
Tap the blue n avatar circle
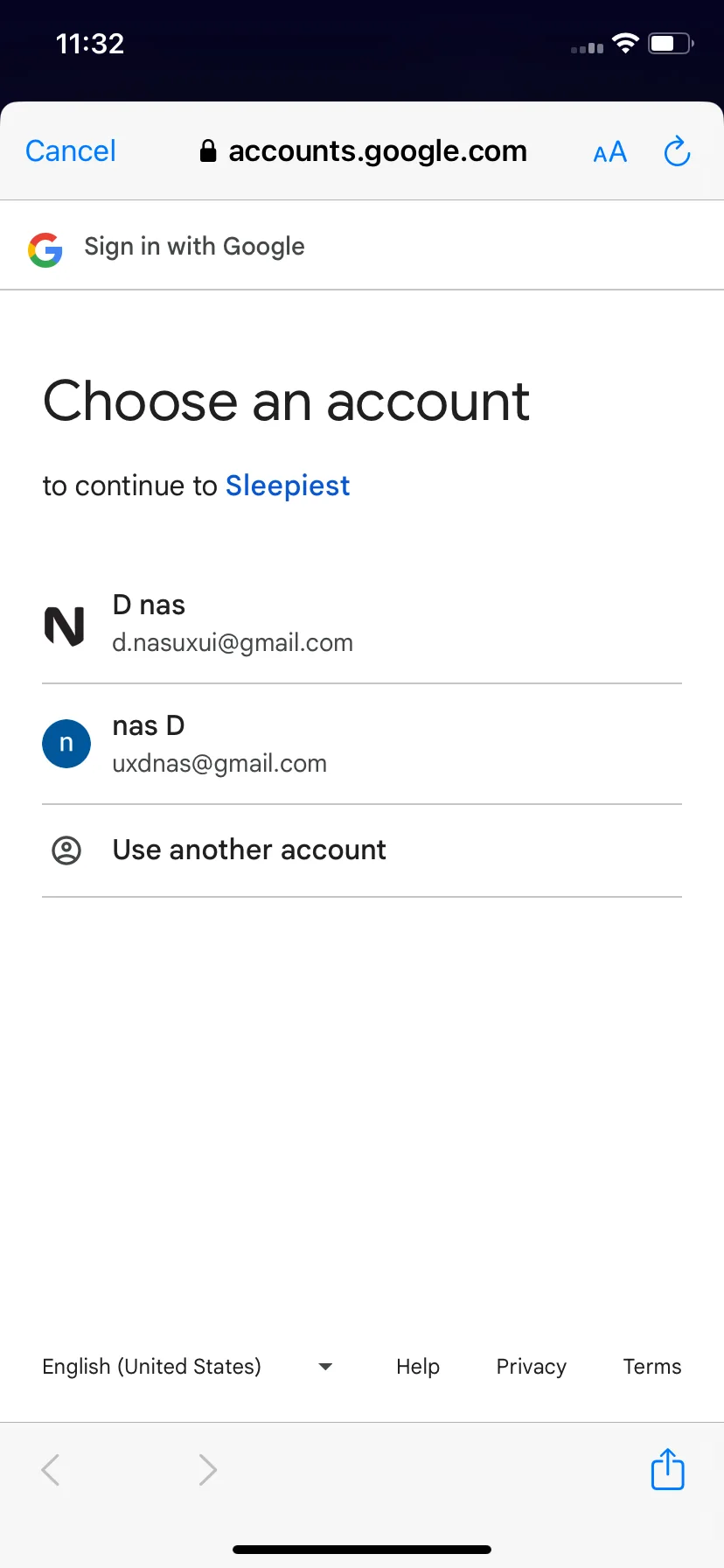(66, 744)
